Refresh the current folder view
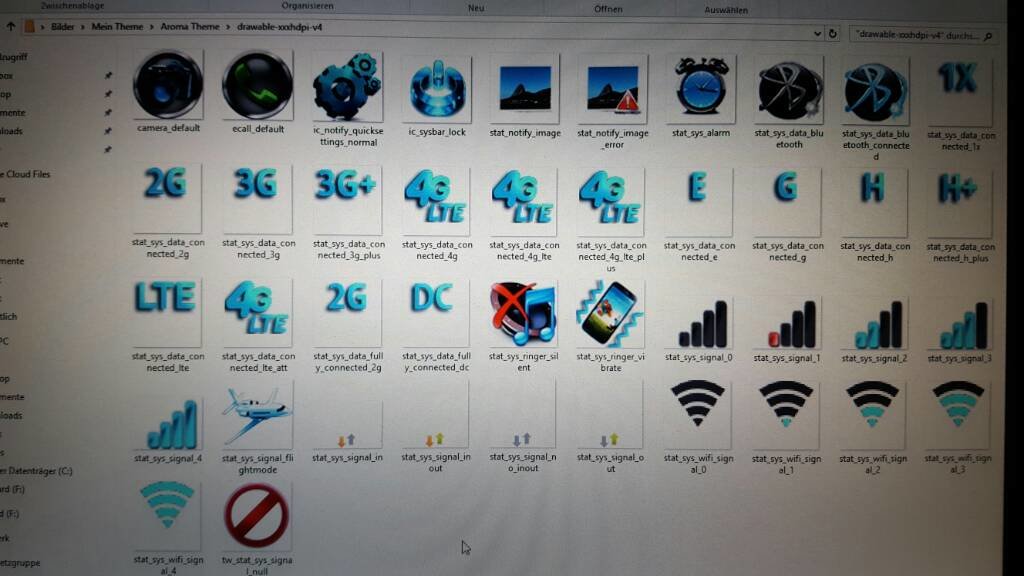Image resolution: width=1024 pixels, height=576 pixels. coord(832,33)
